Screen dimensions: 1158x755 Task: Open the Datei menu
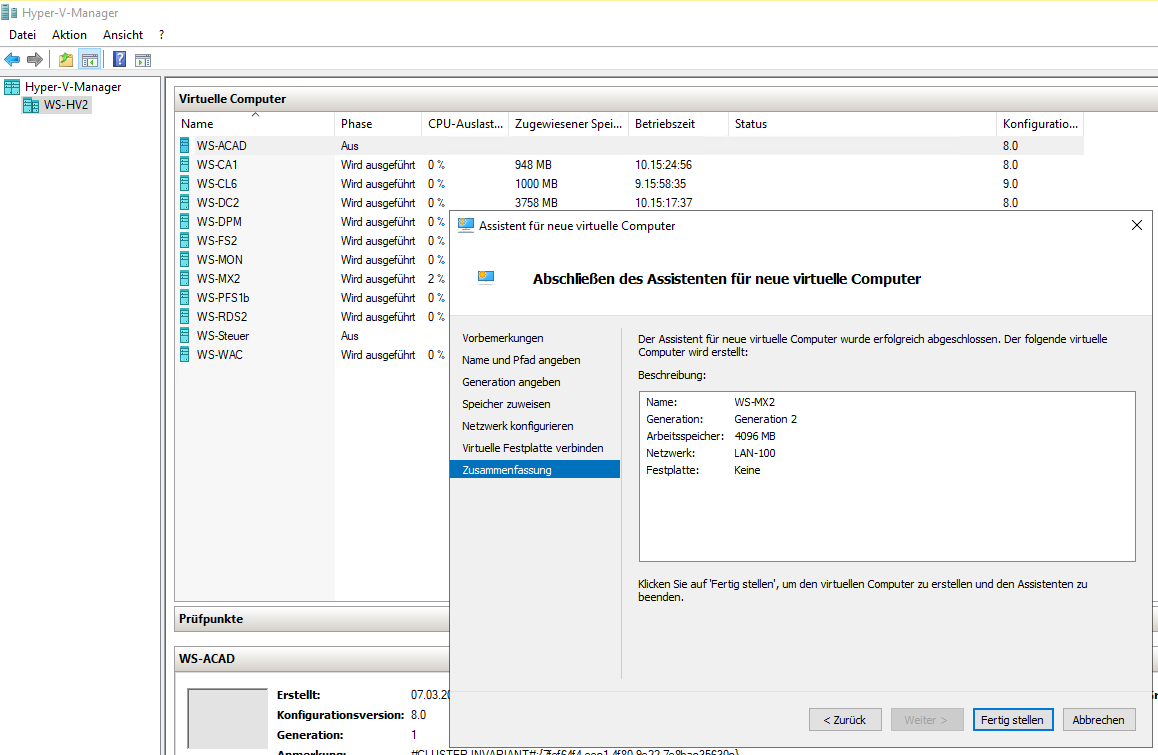click(22, 35)
